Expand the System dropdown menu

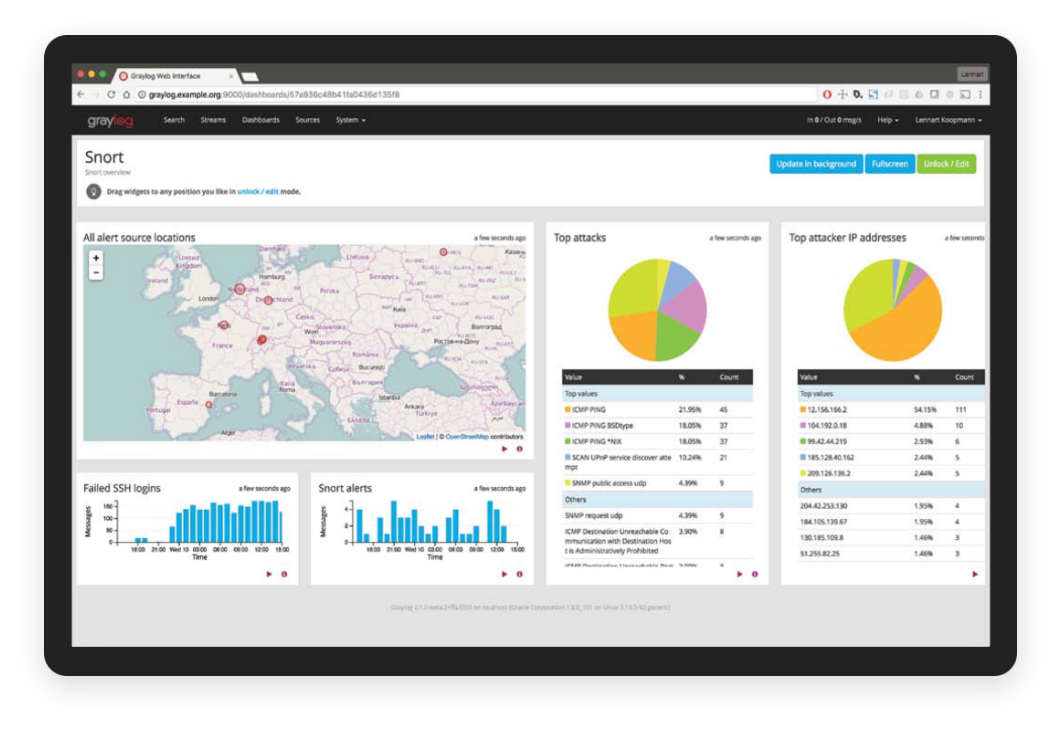[350, 120]
